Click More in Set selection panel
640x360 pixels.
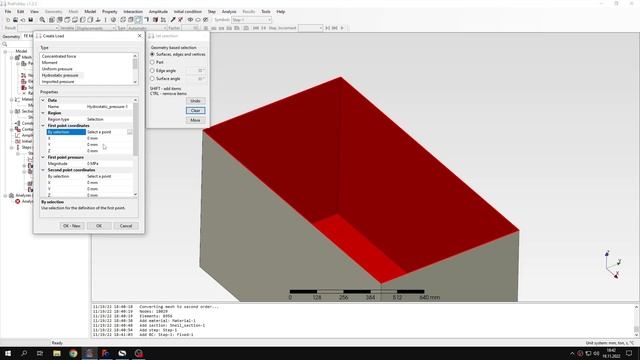click(195, 120)
